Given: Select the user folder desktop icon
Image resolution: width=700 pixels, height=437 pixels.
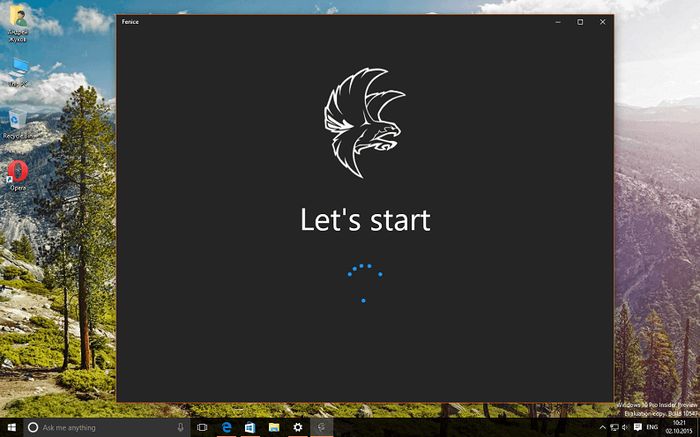Looking at the screenshot, I should (18, 18).
